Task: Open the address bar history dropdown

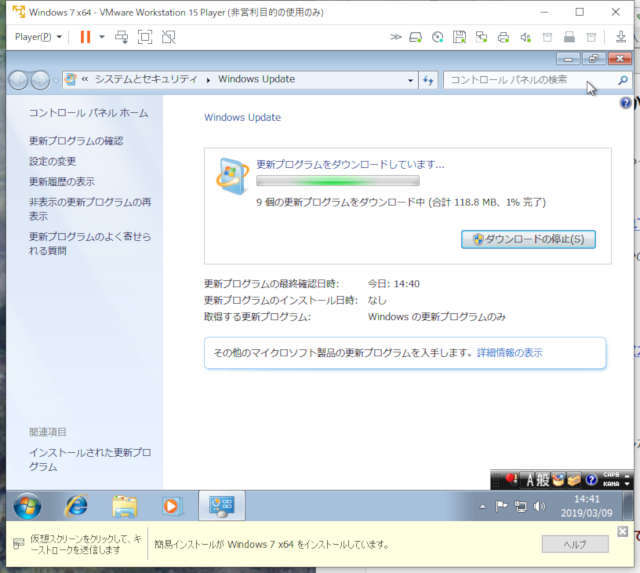Action: [x=411, y=80]
